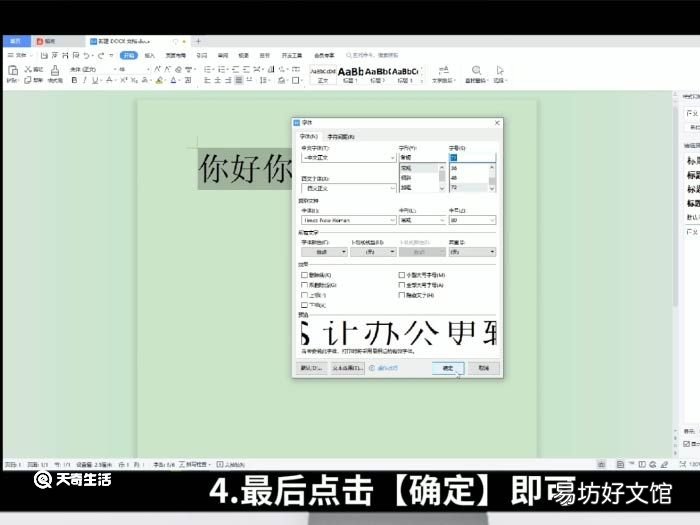Click the Paste clipboard icon
The image size is (700, 525).
pyautogui.click(x=13, y=70)
